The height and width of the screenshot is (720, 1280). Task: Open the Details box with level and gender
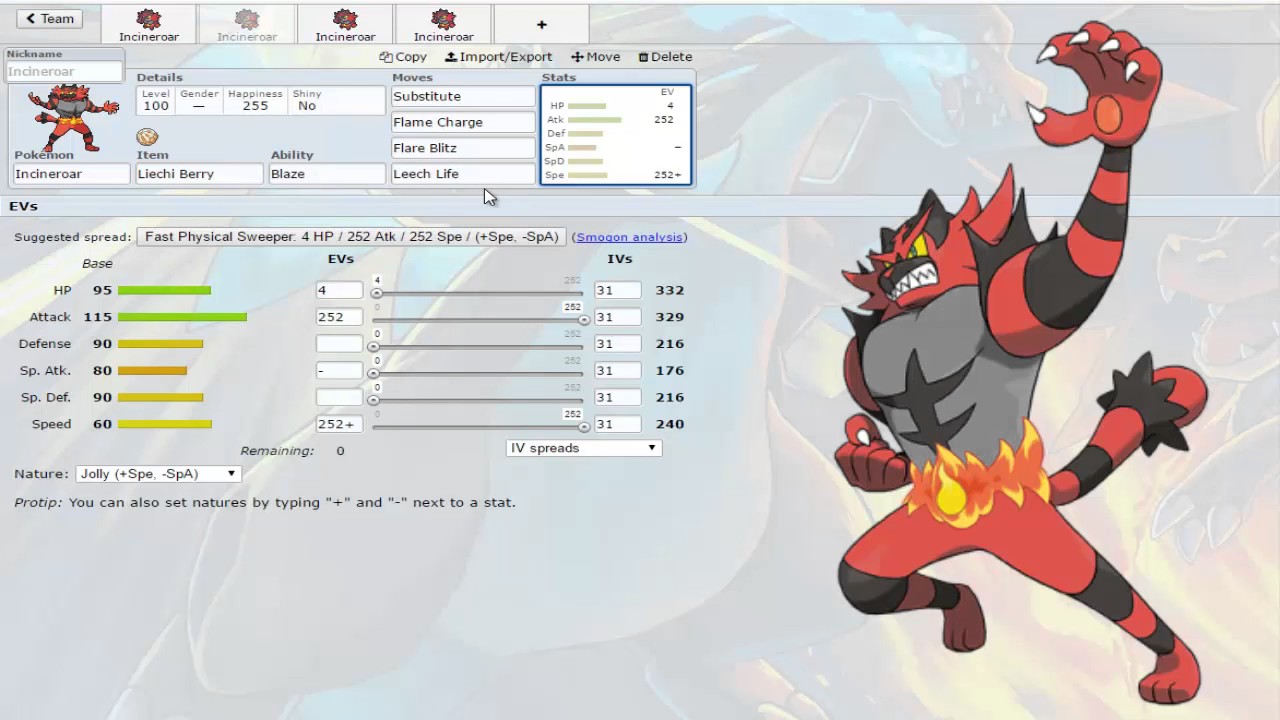pyautogui.click(x=260, y=100)
